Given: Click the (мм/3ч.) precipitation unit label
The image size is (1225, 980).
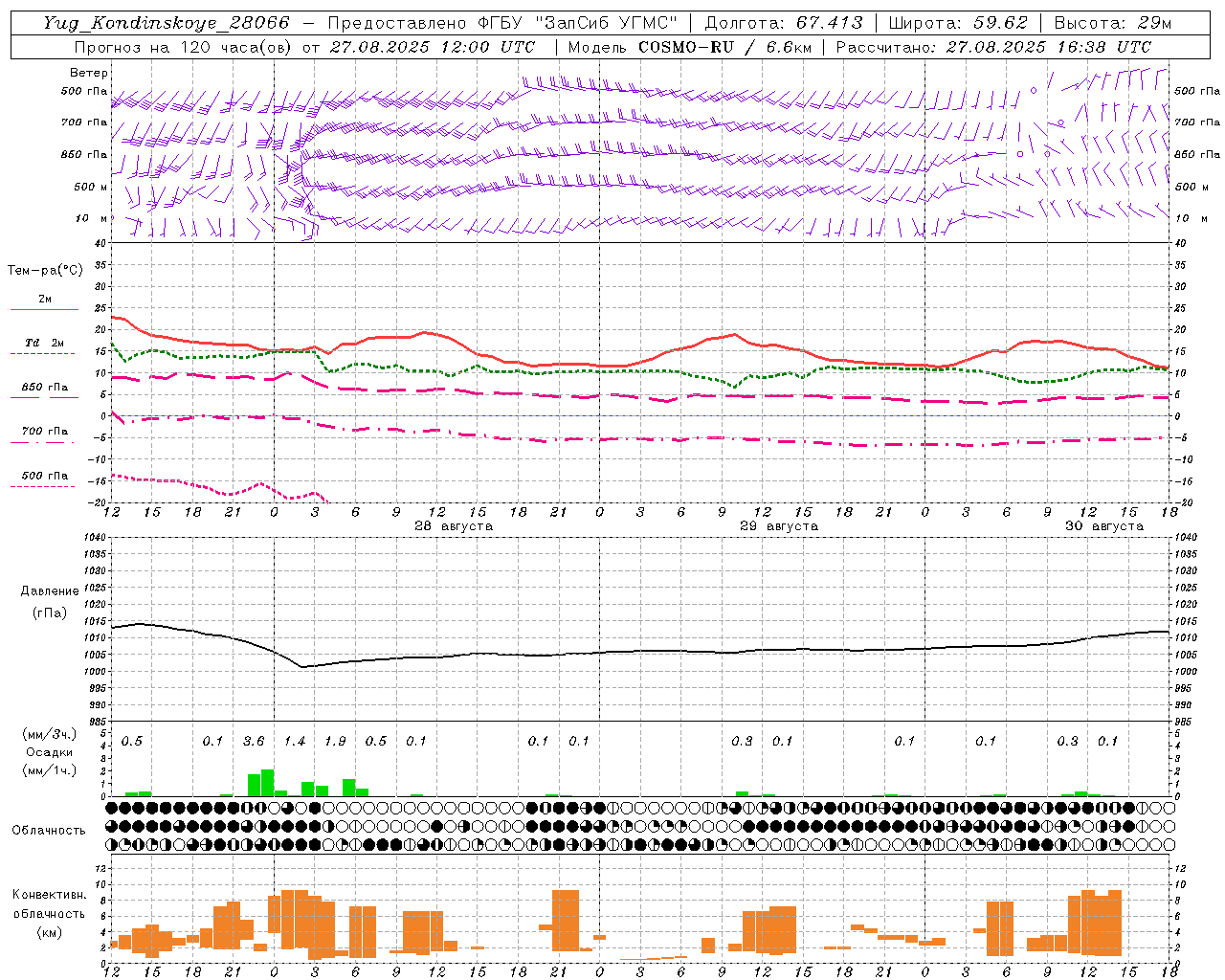Looking at the screenshot, I should point(50,734).
